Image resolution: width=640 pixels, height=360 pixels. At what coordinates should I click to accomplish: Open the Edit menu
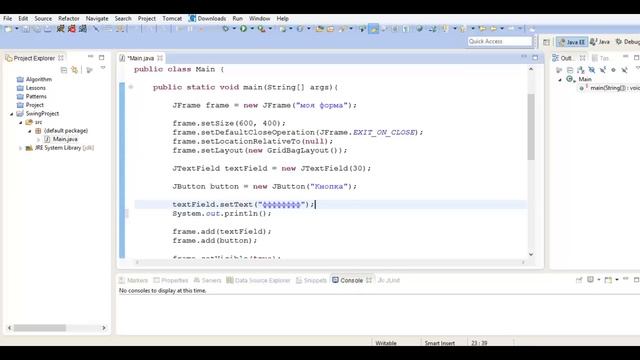[x=23, y=18]
